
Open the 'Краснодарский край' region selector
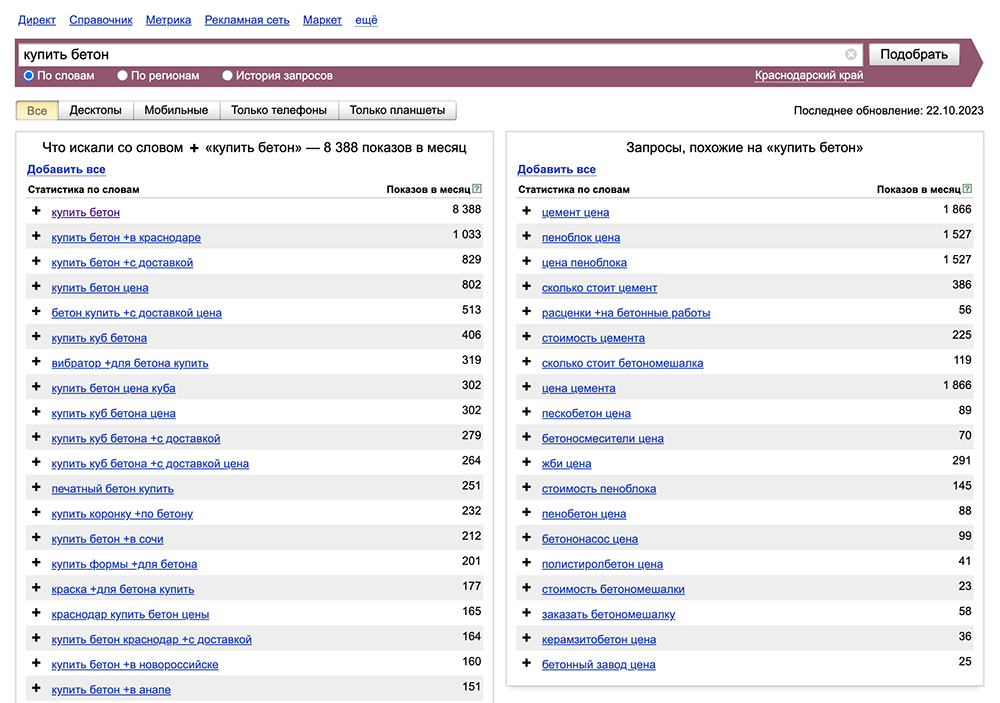click(x=809, y=75)
